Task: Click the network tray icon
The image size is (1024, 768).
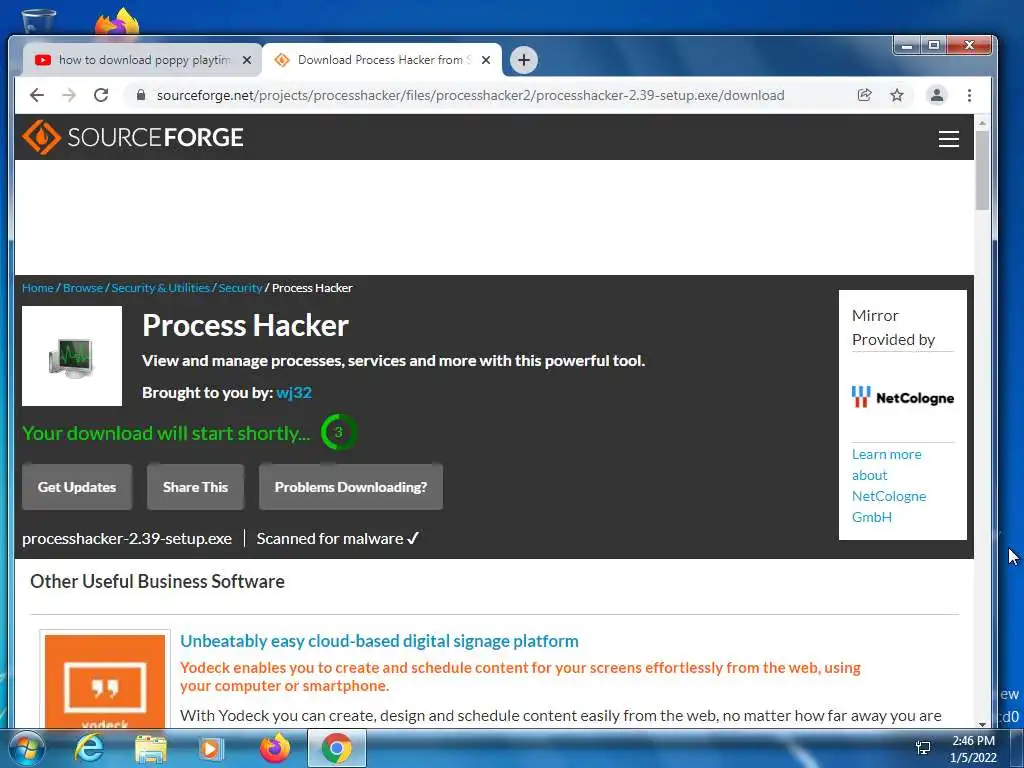Action: coord(923,748)
